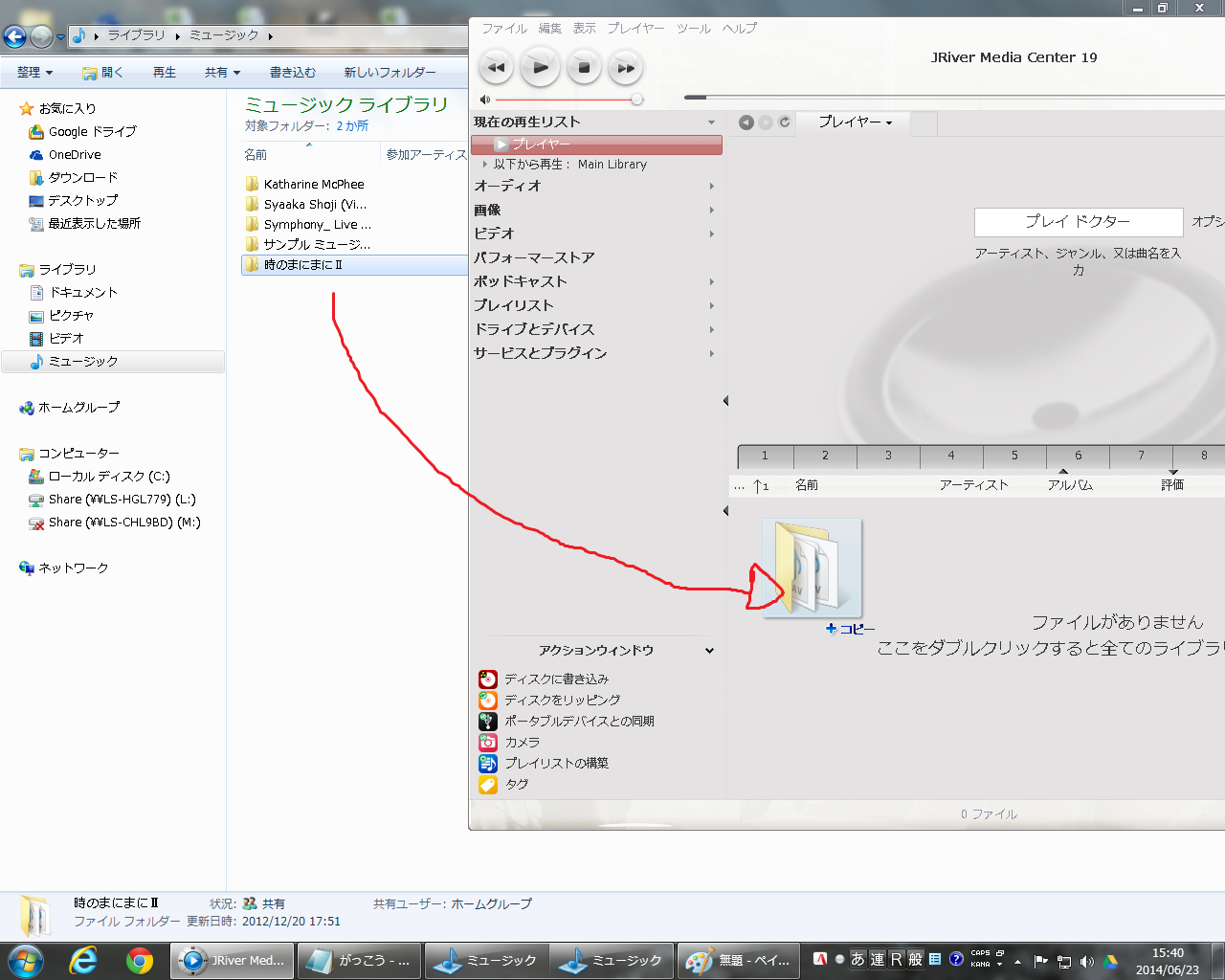Viewport: 1225px width, 980px height.
Task: Open Google Chrome from the taskbar
Action: (140, 960)
